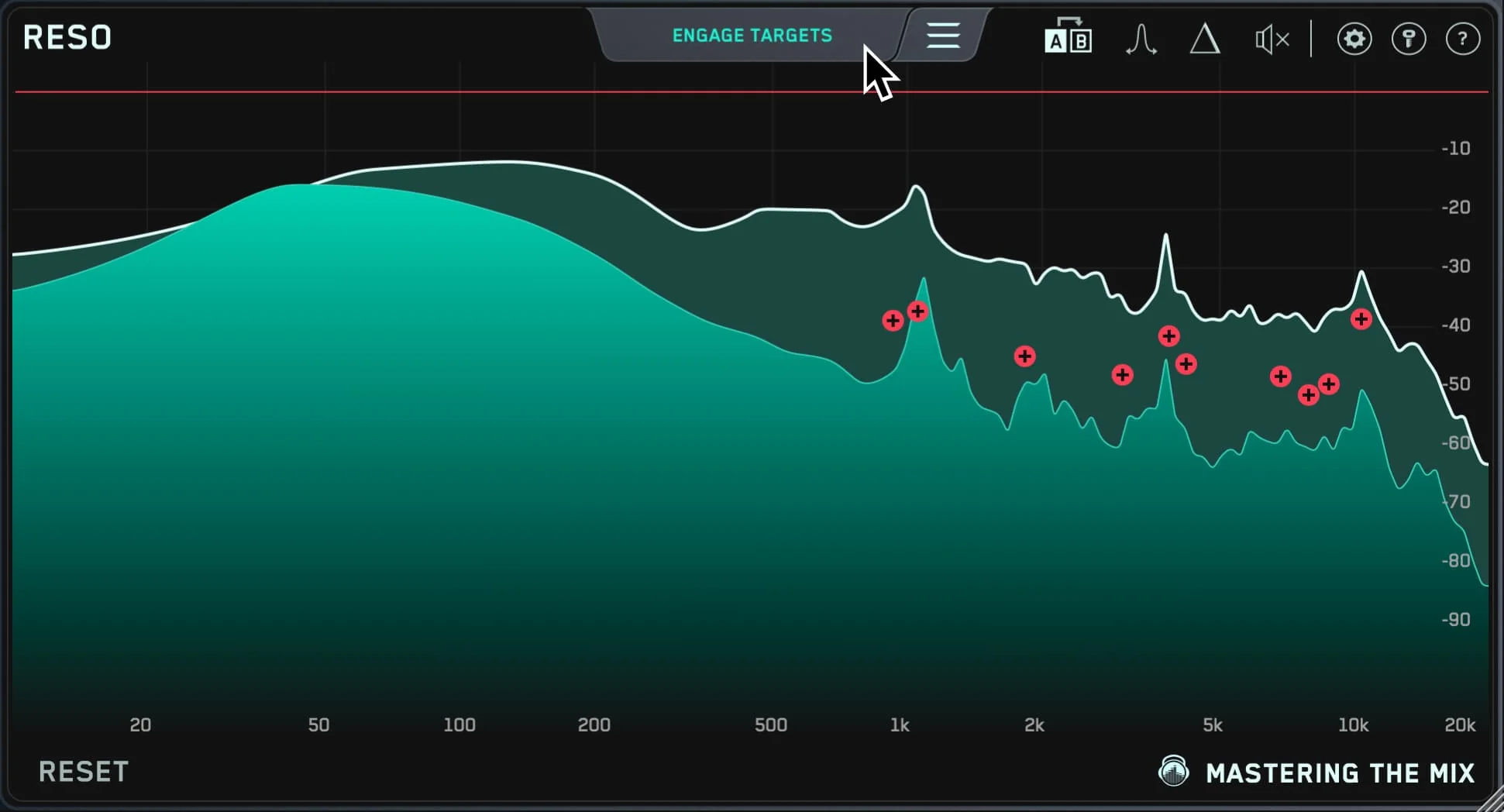The width and height of the screenshot is (1504, 812).
Task: Add the target node at the 4k spike
Action: [x=1168, y=336]
